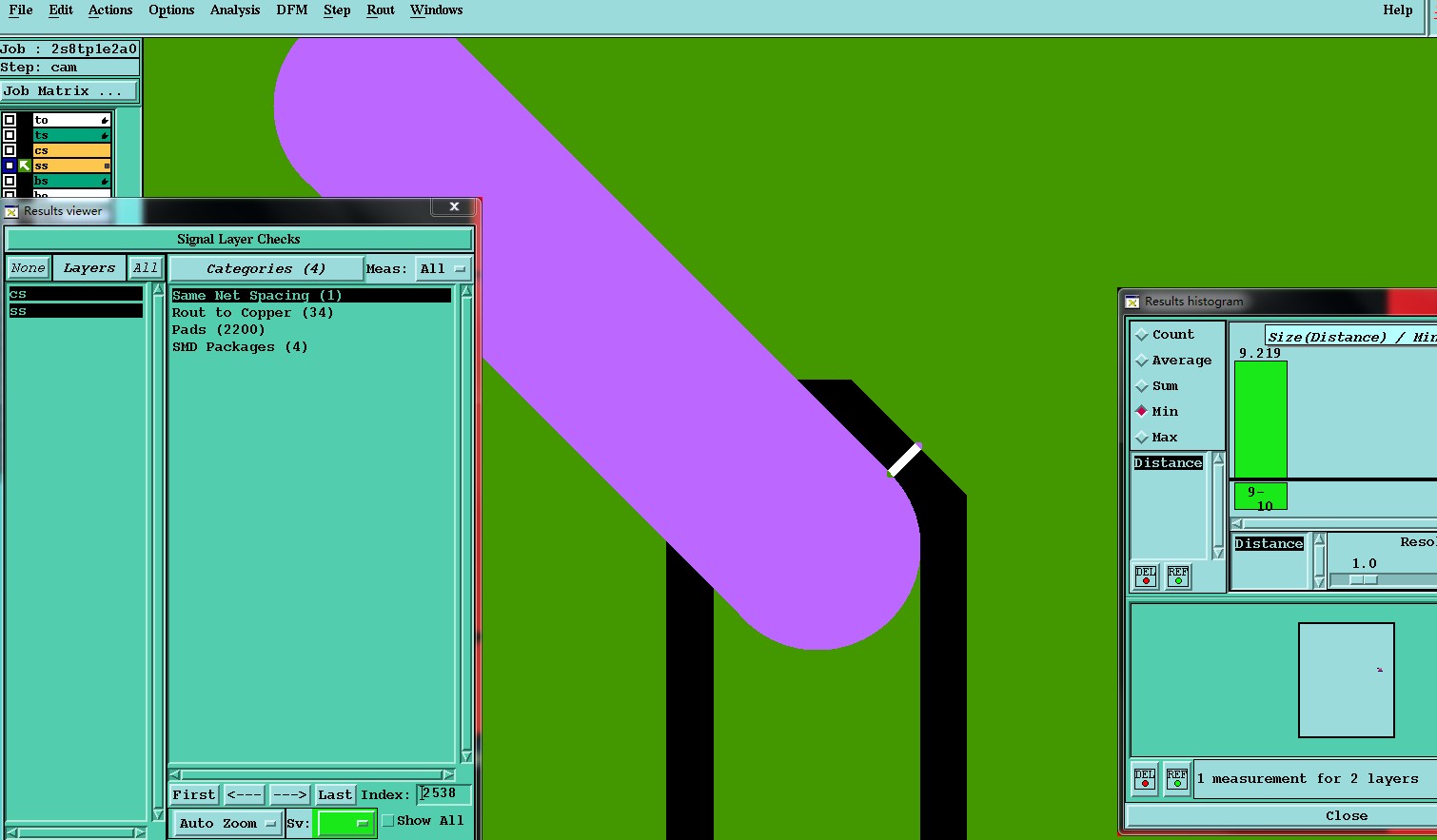Click the grid marker on the 'ss' layer row
Image resolution: width=1437 pixels, height=840 pixels.
click(x=107, y=166)
